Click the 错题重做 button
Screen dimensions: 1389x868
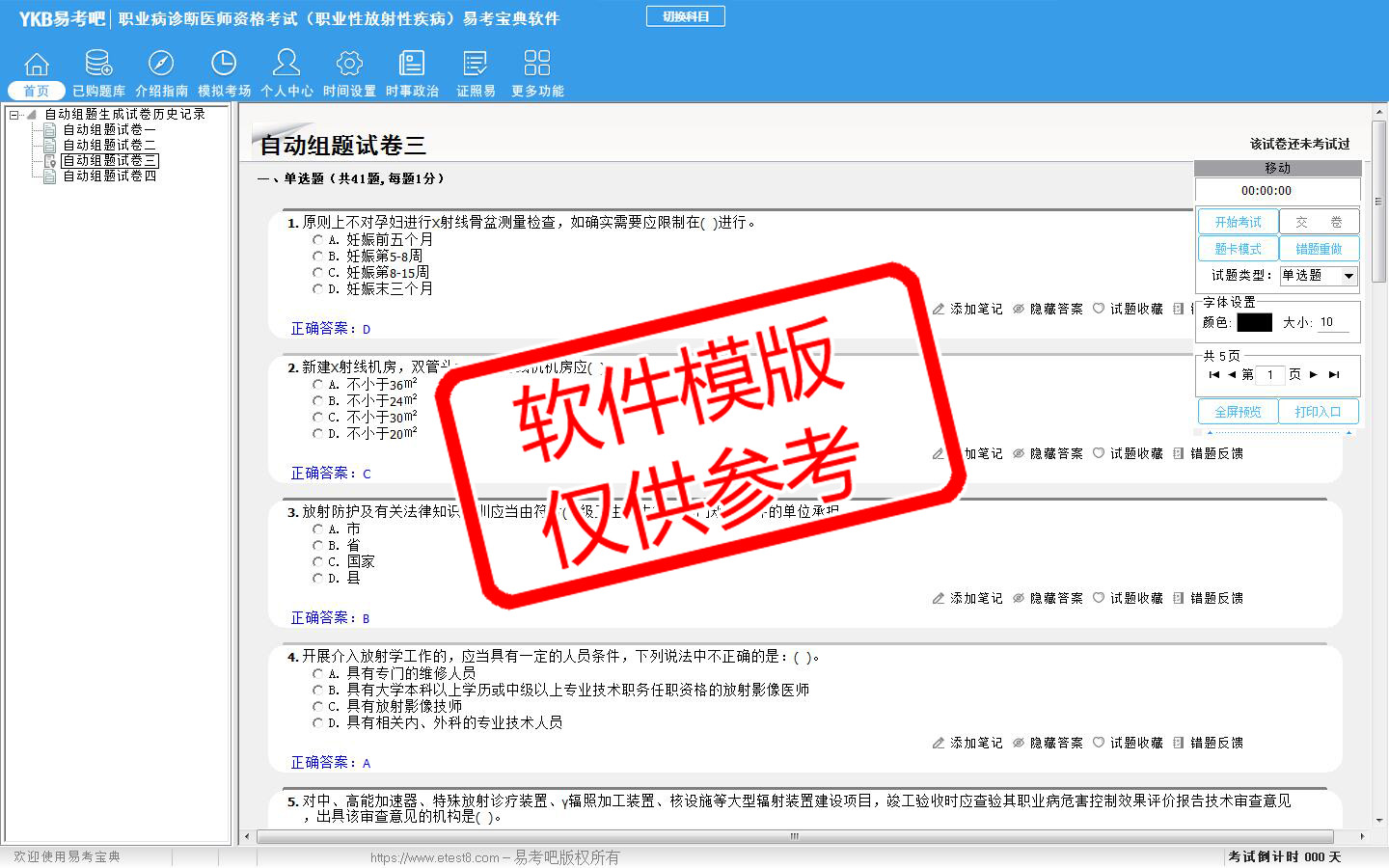[x=1319, y=249]
